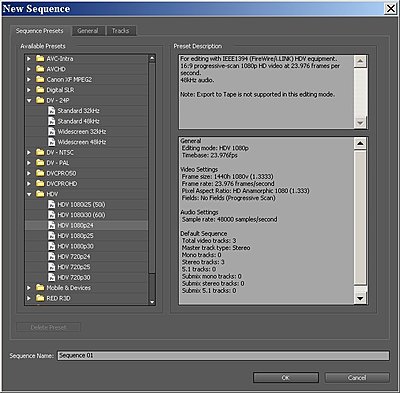Switch to the General tab
Screen dimensions: 400x393
tap(88, 31)
